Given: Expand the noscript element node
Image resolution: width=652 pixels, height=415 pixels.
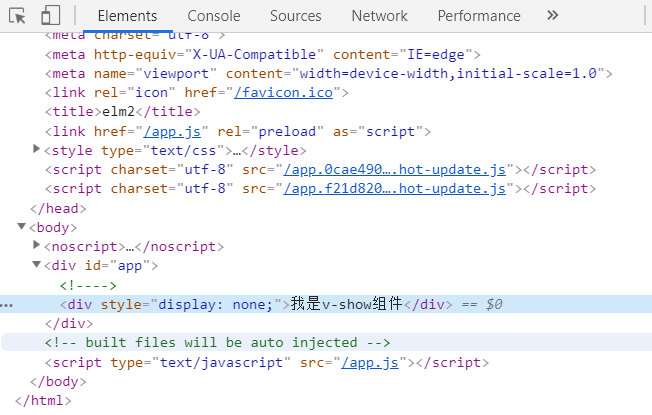Looking at the screenshot, I should [37, 245].
